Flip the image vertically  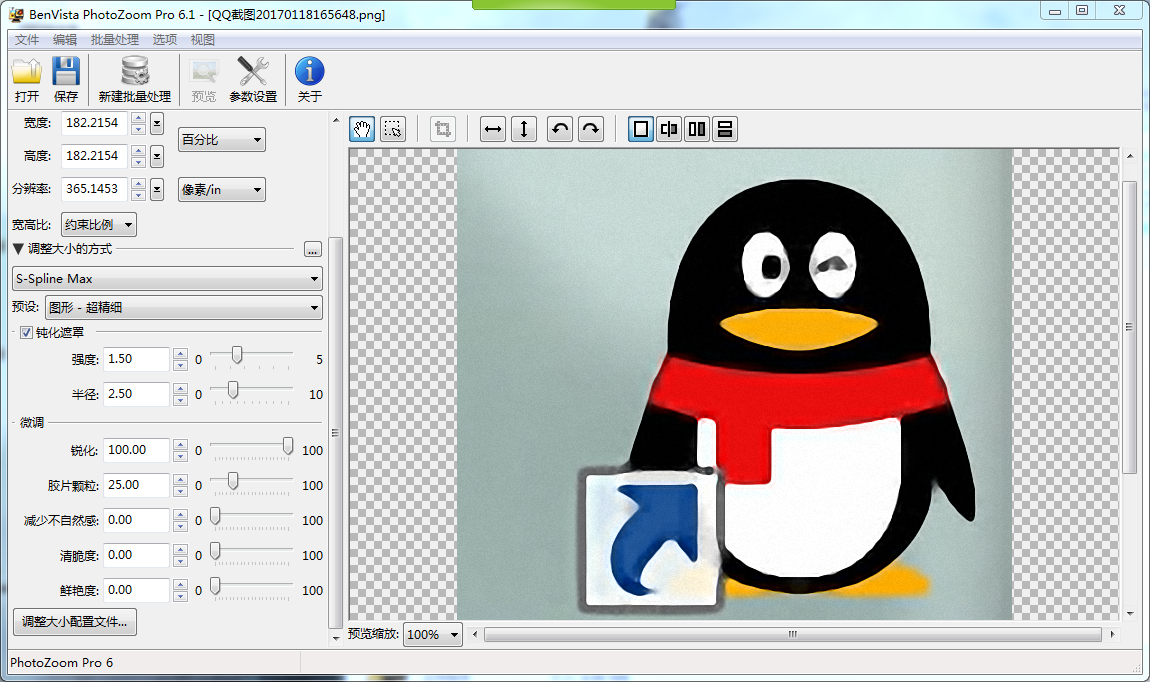pos(524,130)
